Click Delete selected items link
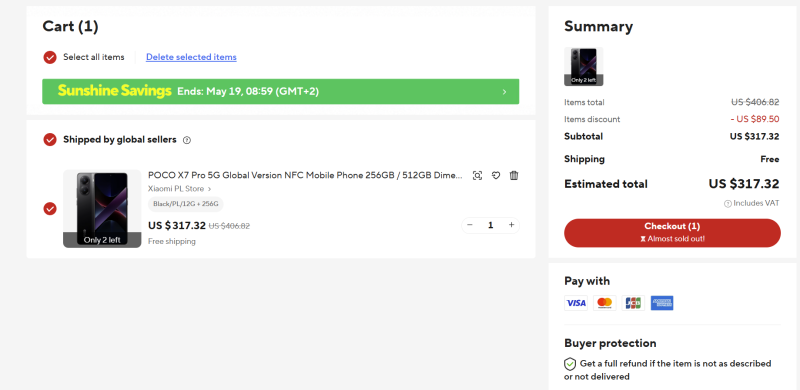 click(x=191, y=57)
